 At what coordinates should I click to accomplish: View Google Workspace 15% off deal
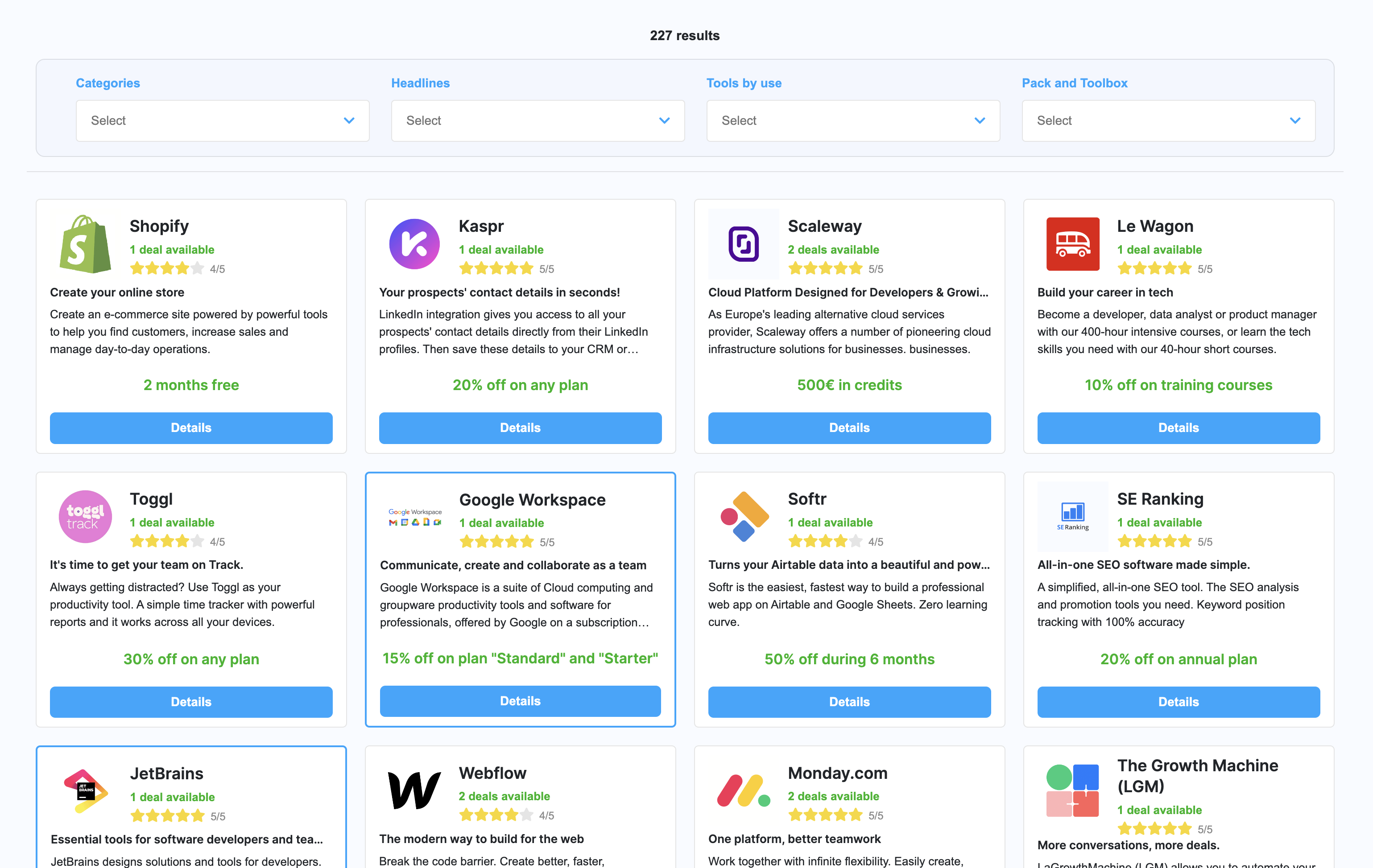pos(520,701)
